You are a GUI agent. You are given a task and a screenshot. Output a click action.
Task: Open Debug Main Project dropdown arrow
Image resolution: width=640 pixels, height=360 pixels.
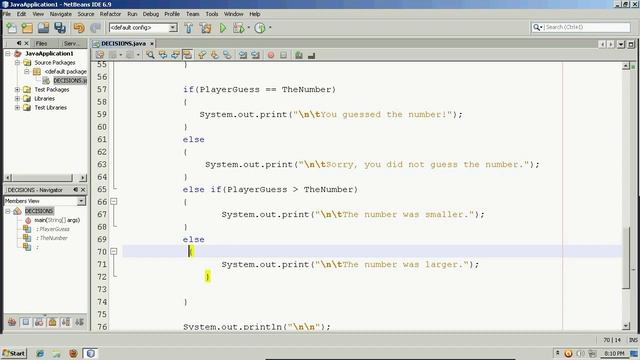[x=249, y=28]
